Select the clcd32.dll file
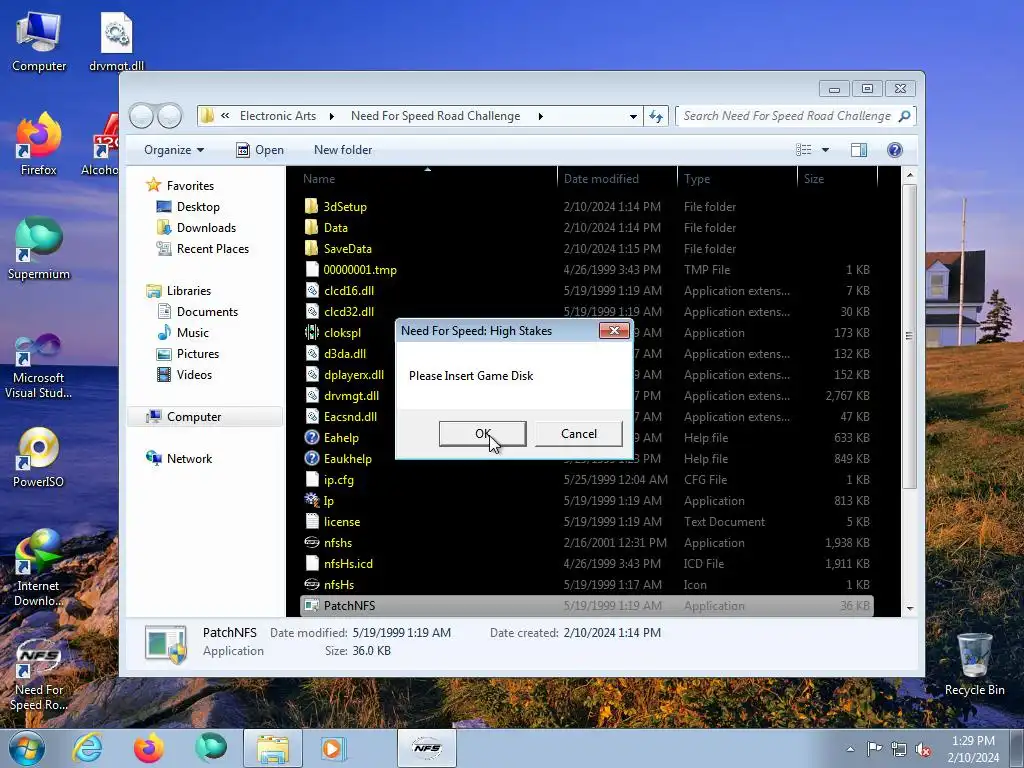Viewport: 1024px width, 768px height. pyautogui.click(x=349, y=312)
